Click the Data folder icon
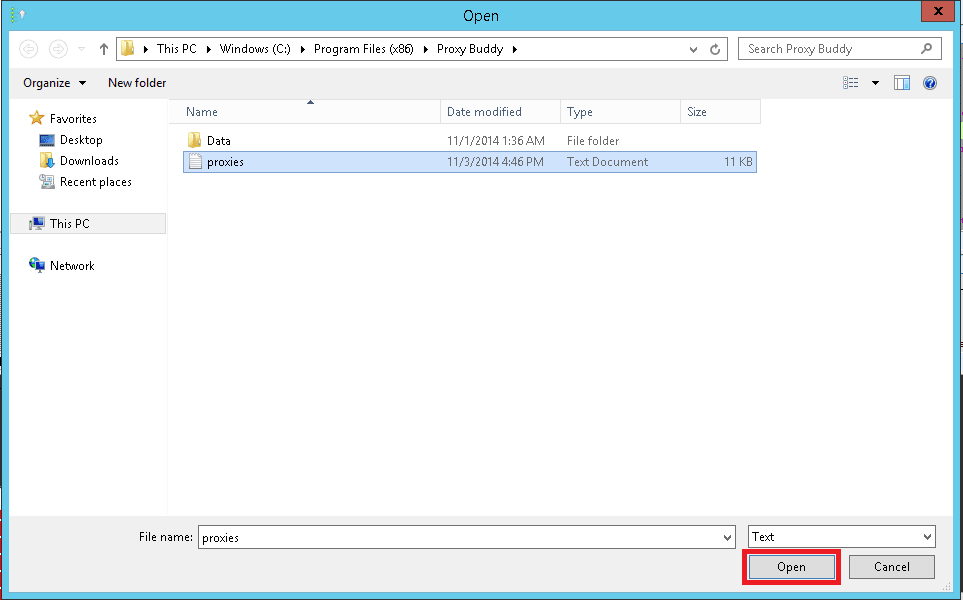 [194, 140]
